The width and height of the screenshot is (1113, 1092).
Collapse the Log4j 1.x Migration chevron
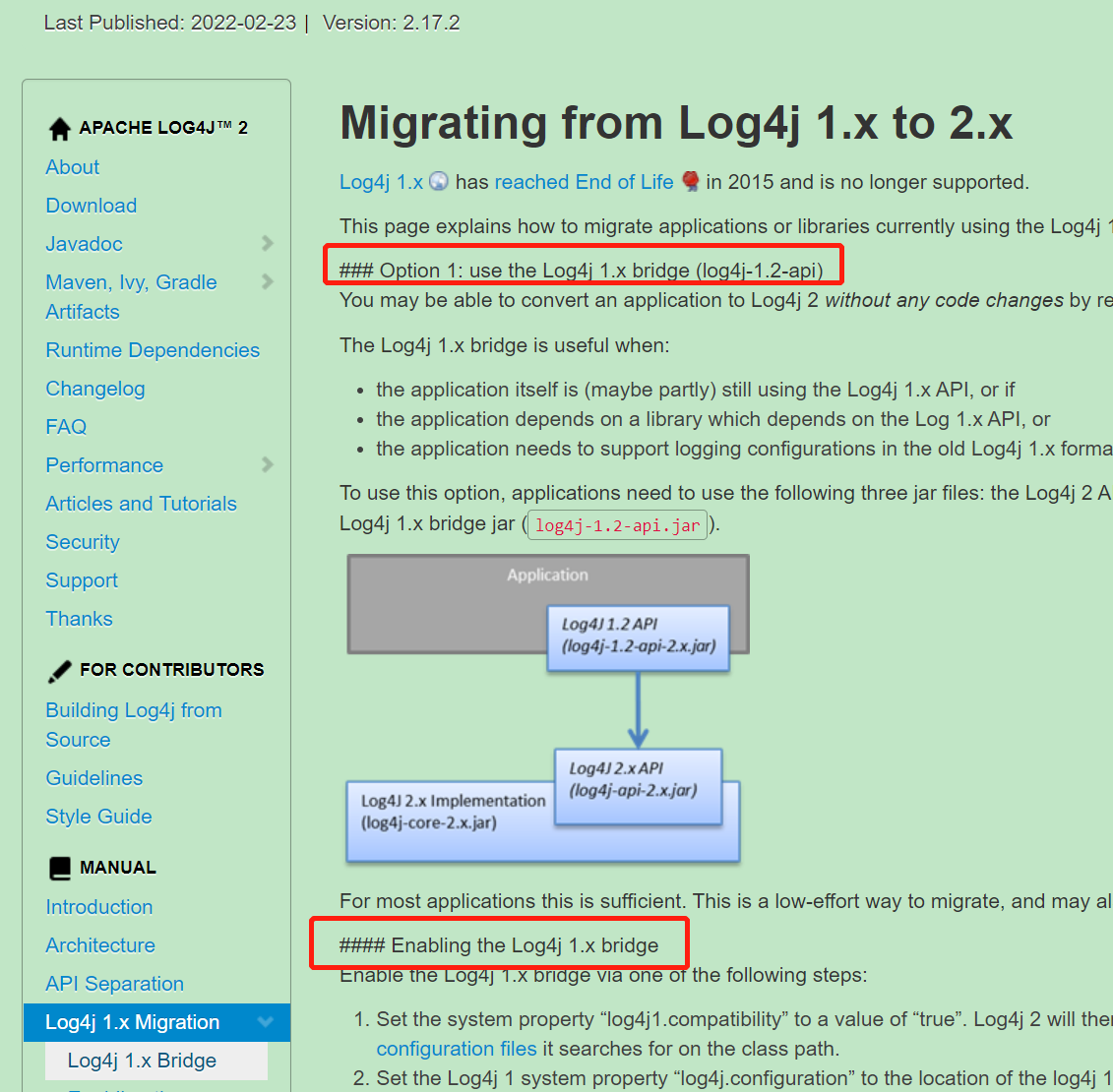pos(266,1022)
